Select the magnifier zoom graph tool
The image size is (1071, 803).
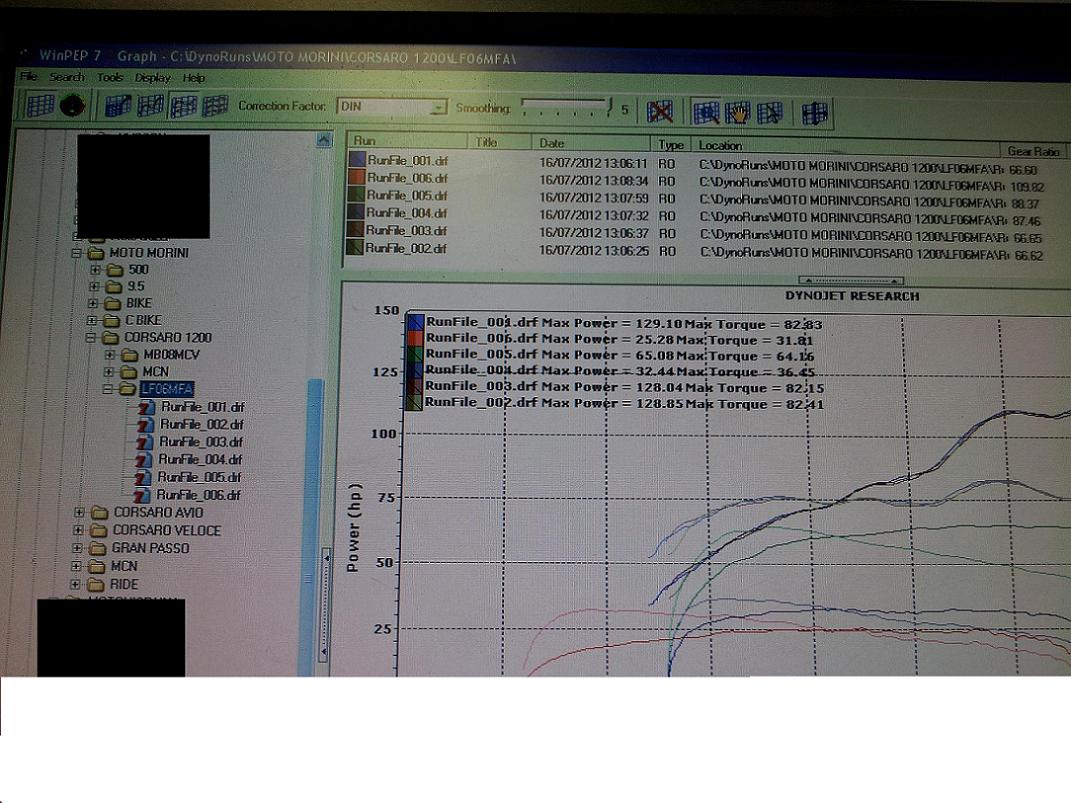(706, 112)
